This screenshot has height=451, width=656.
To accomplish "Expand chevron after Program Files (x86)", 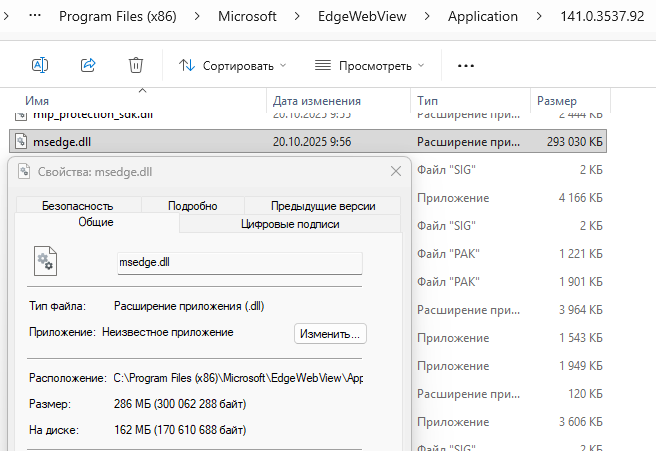I will coord(197,16).
